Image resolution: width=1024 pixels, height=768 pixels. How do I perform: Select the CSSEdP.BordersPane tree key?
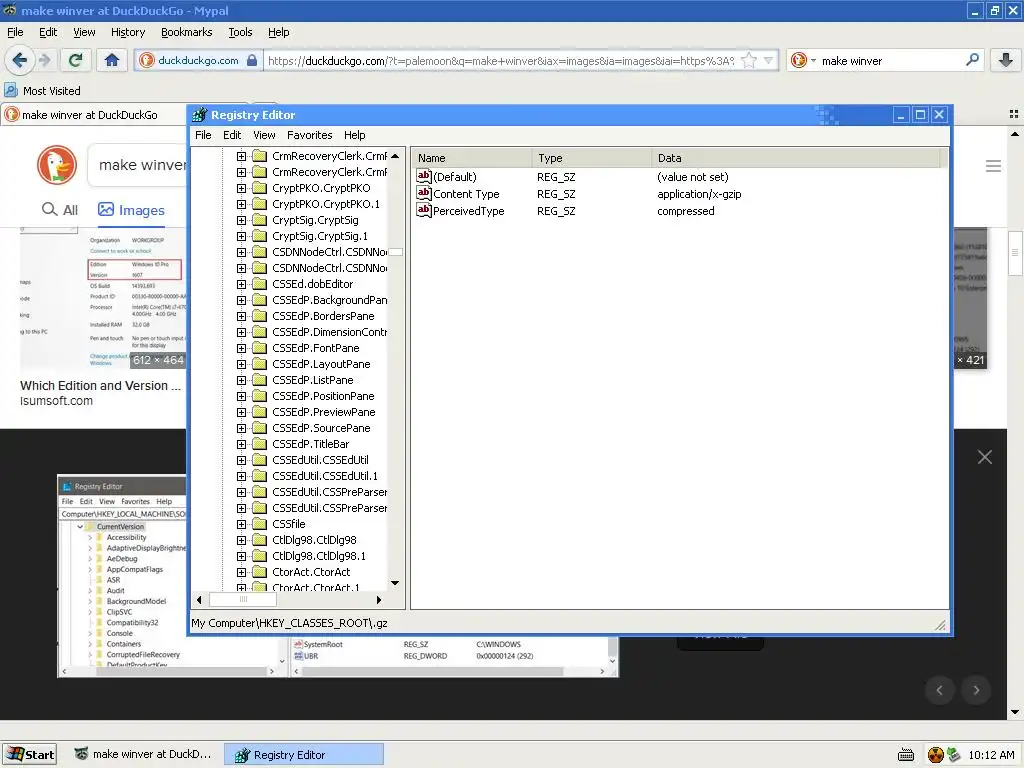coord(323,316)
